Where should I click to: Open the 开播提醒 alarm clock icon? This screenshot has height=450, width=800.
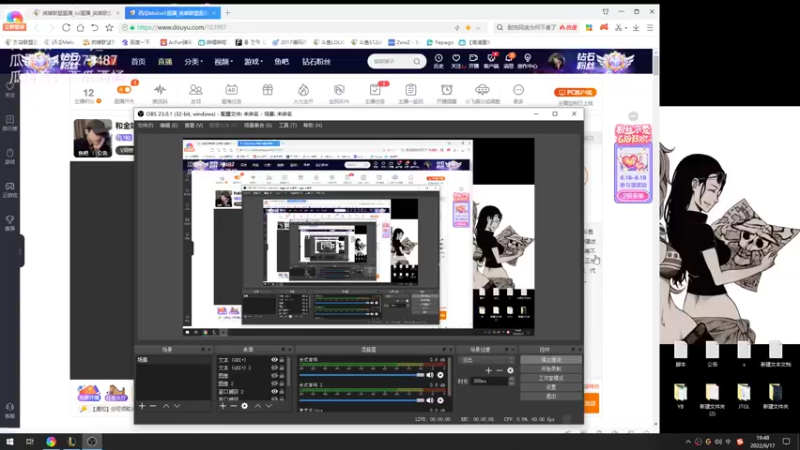pos(446,90)
